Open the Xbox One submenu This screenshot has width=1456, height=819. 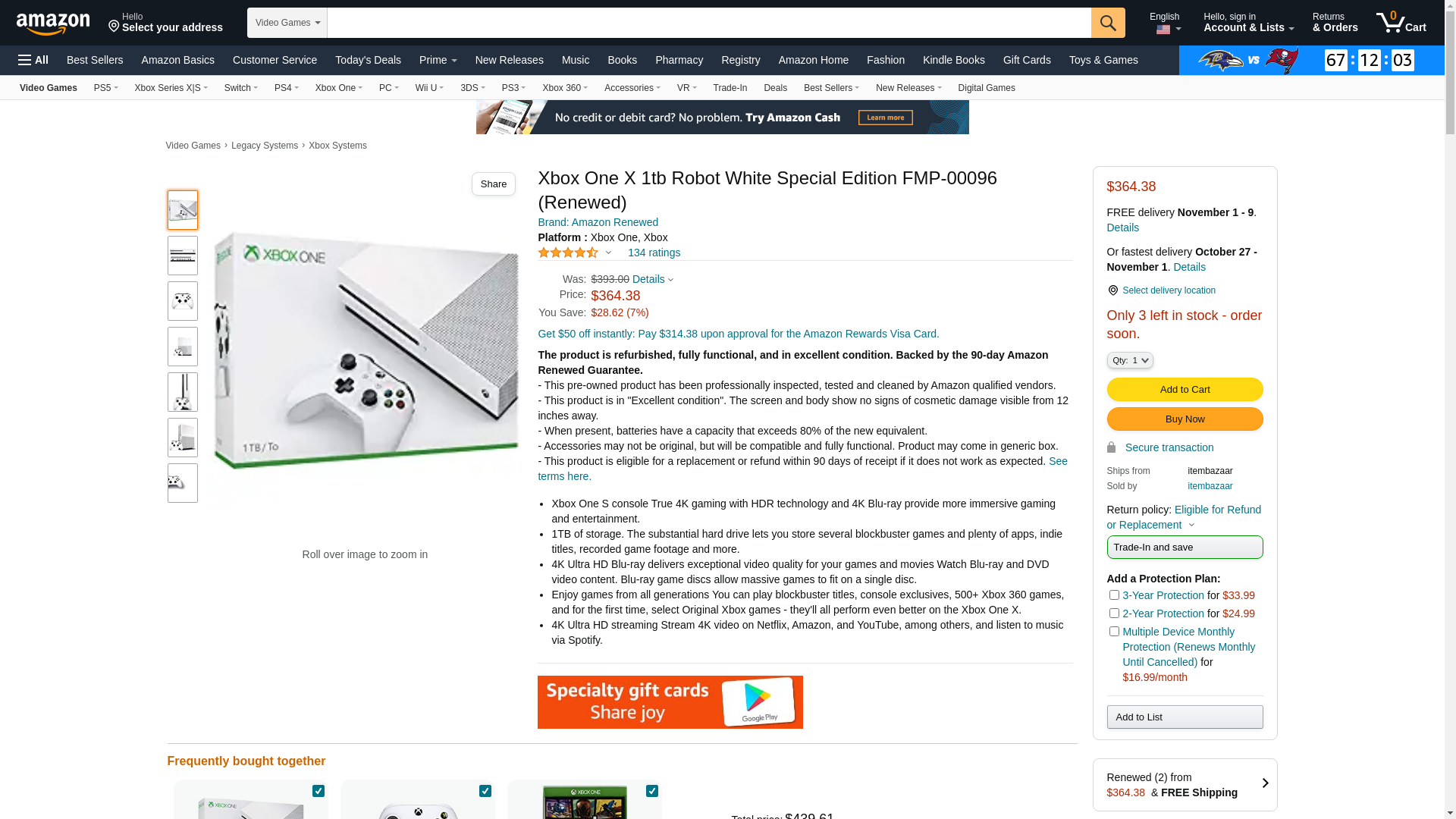339,88
